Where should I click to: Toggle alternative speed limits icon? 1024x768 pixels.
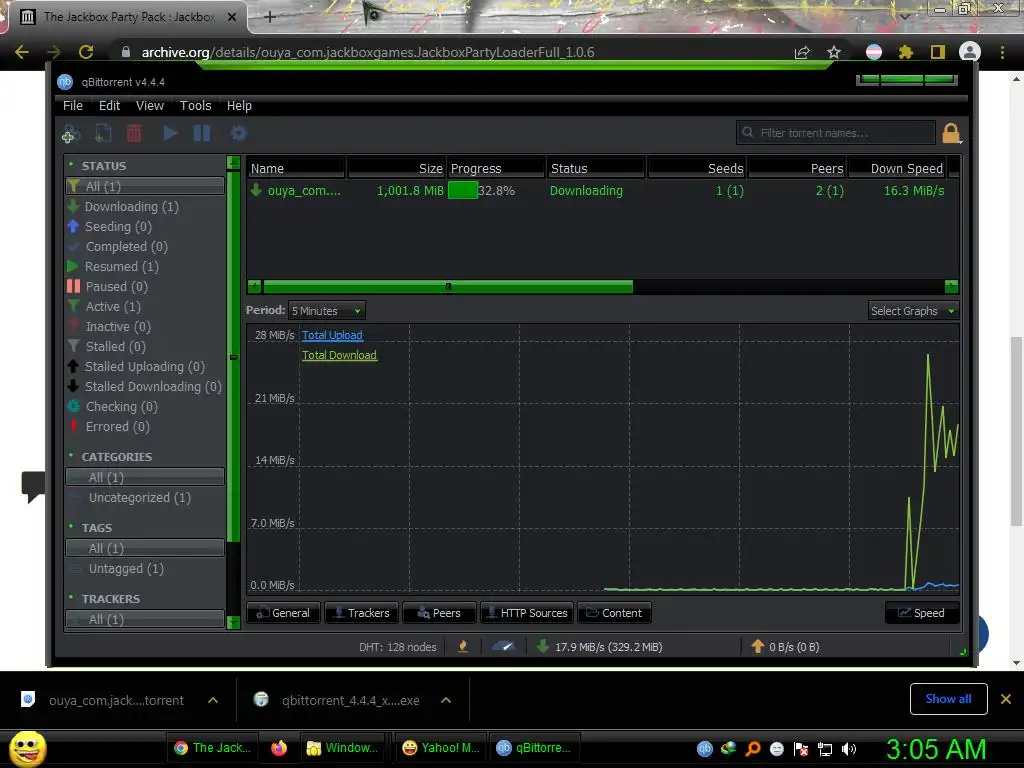pos(503,647)
